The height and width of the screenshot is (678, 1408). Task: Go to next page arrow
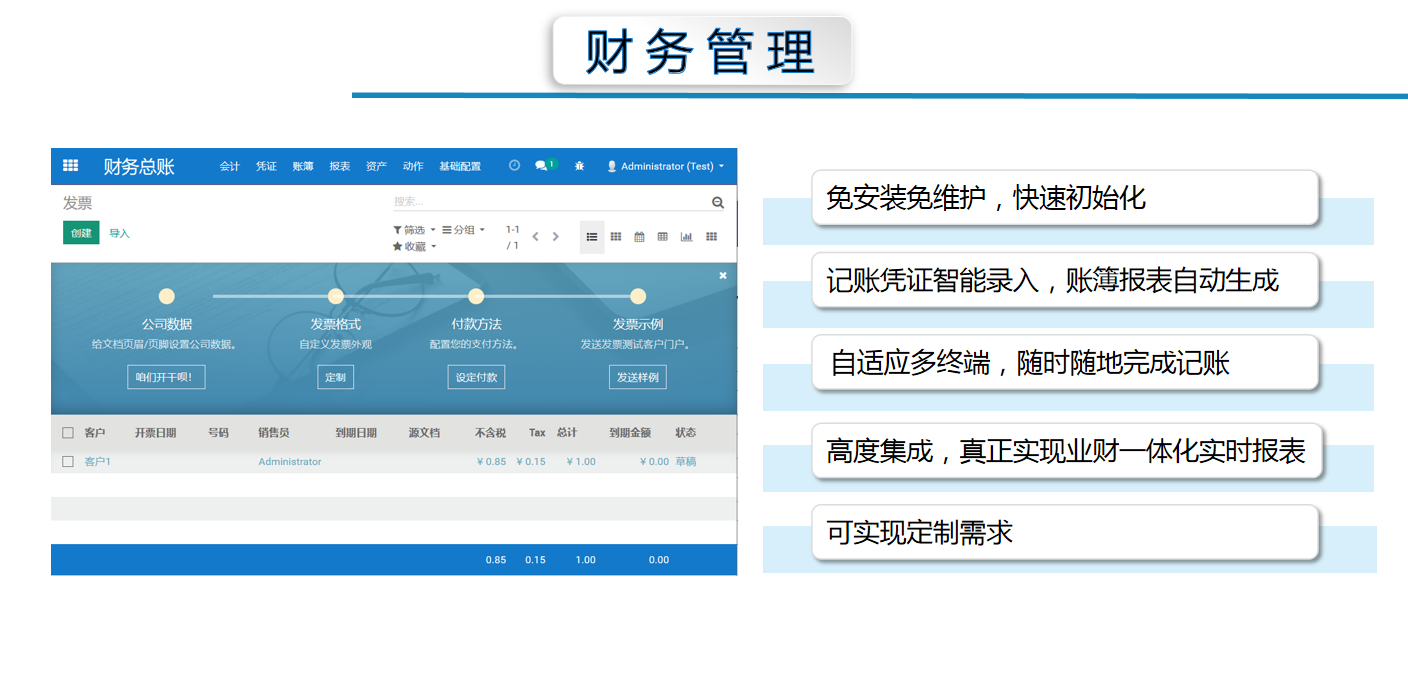556,237
